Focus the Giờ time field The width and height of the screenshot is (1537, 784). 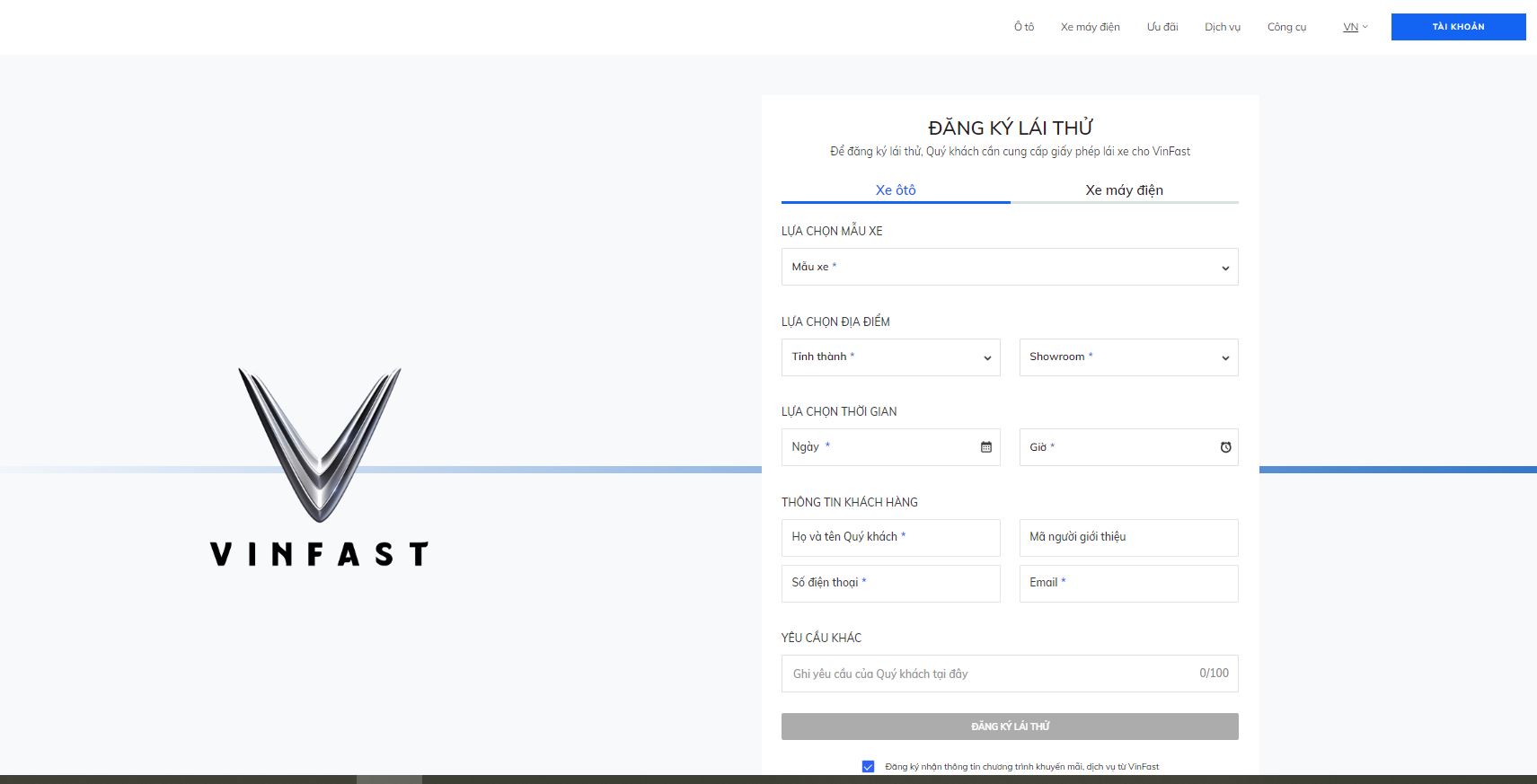click(1128, 447)
